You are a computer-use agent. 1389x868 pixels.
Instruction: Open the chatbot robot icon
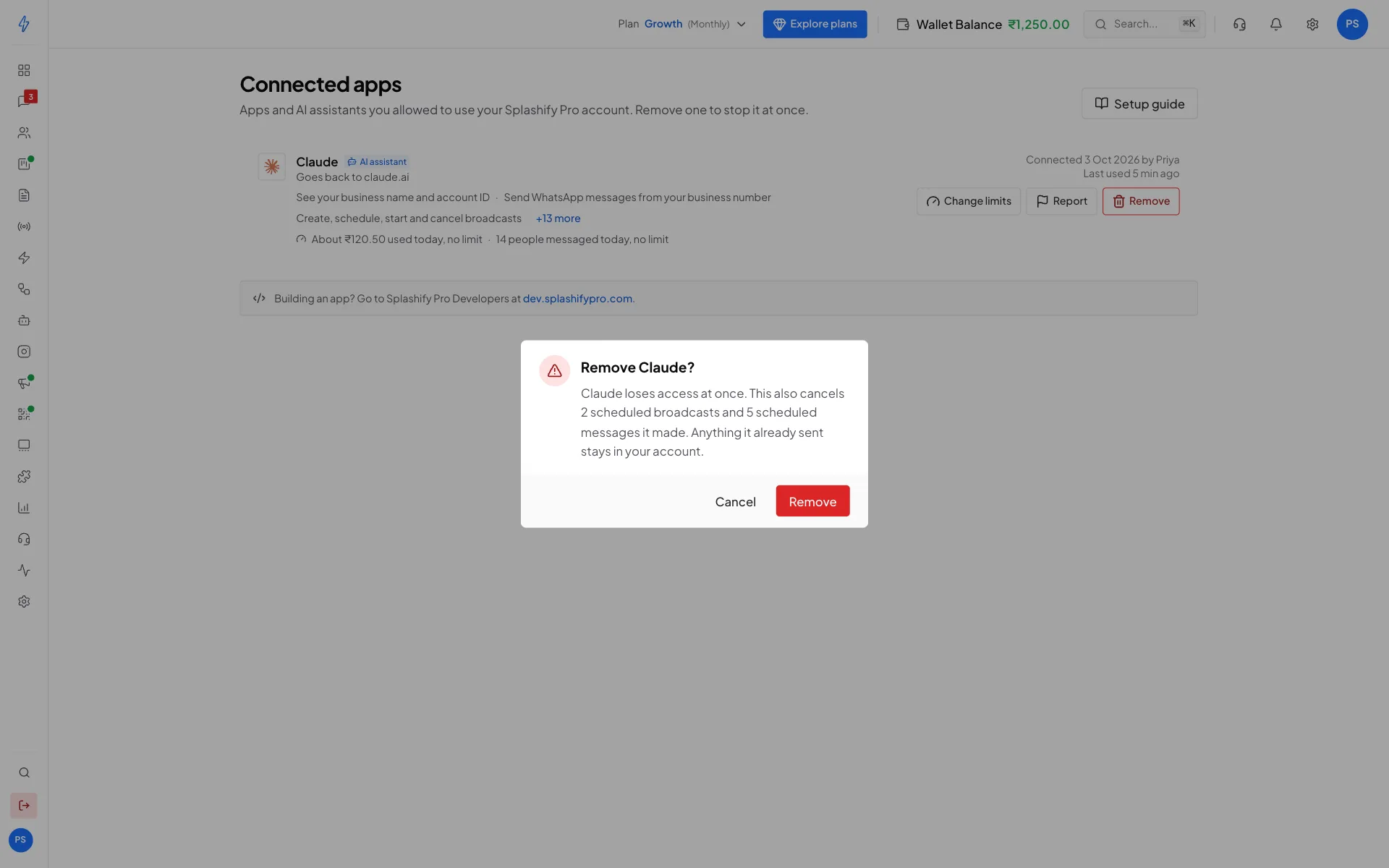(x=24, y=320)
